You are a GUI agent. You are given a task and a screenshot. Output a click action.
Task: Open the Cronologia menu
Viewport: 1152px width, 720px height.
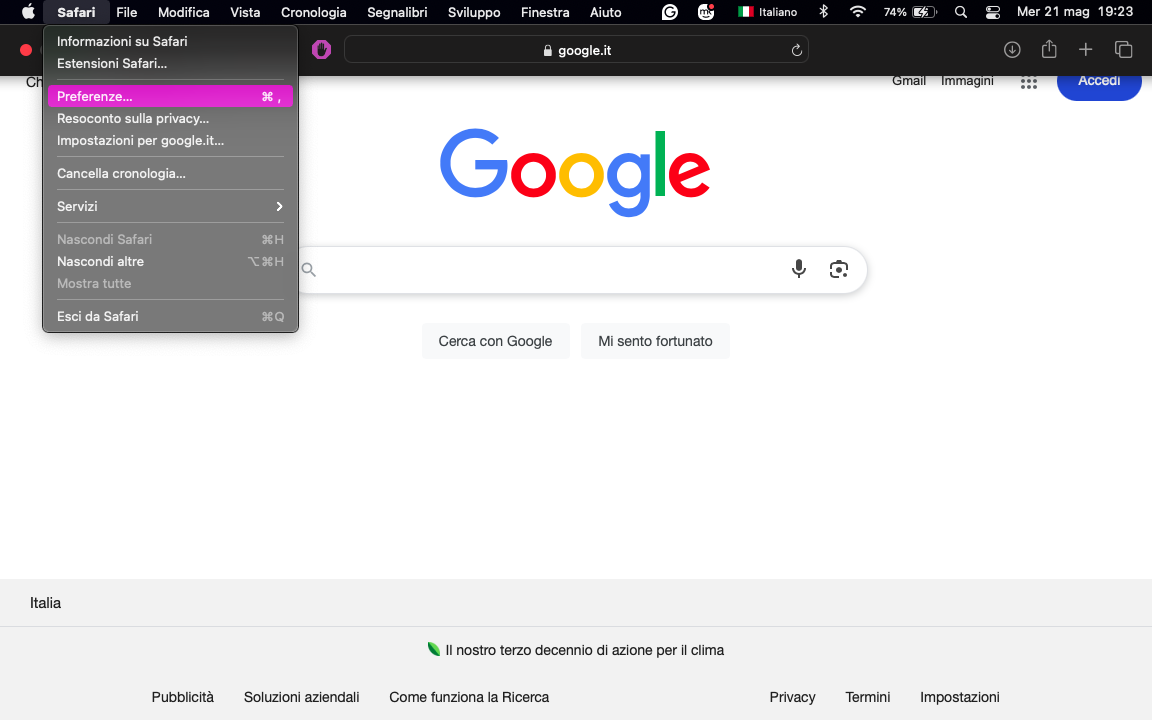(x=313, y=12)
